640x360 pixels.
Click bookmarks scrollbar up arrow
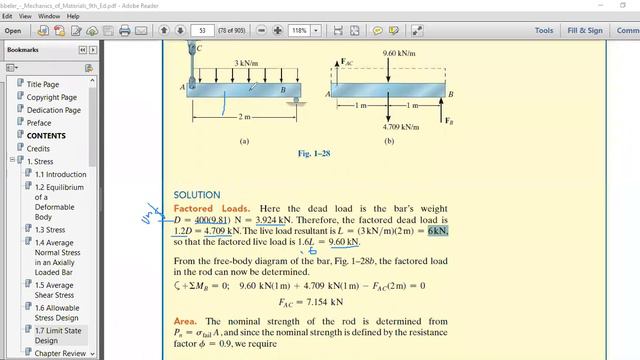(x=92, y=80)
